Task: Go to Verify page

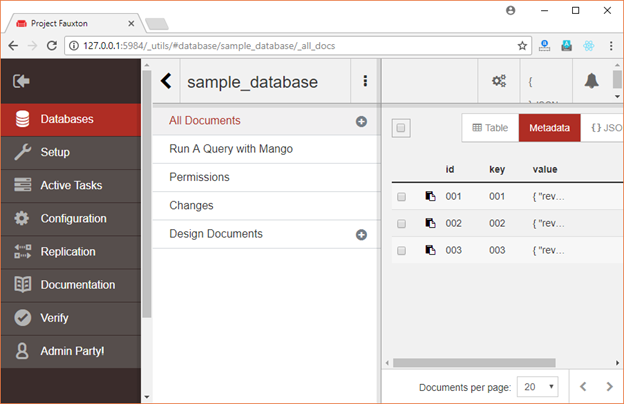Action: [71, 318]
